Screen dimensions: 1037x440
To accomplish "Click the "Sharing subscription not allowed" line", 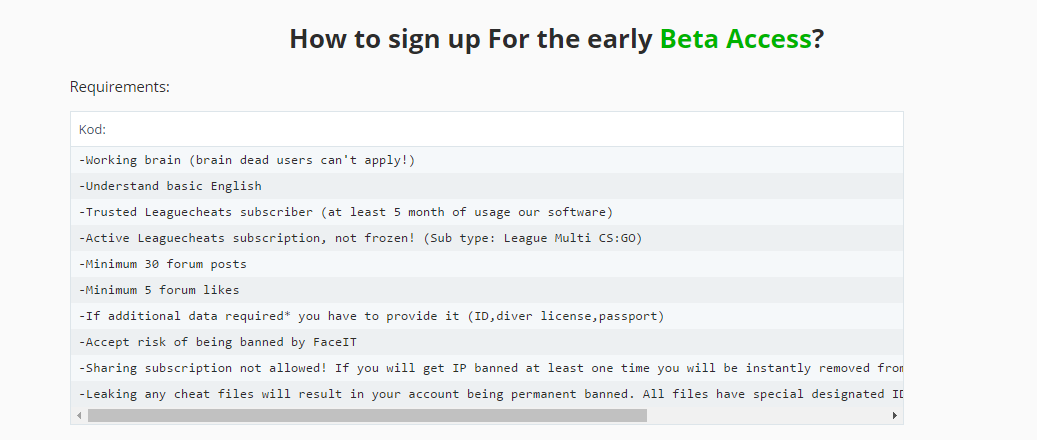I will 487,368.
